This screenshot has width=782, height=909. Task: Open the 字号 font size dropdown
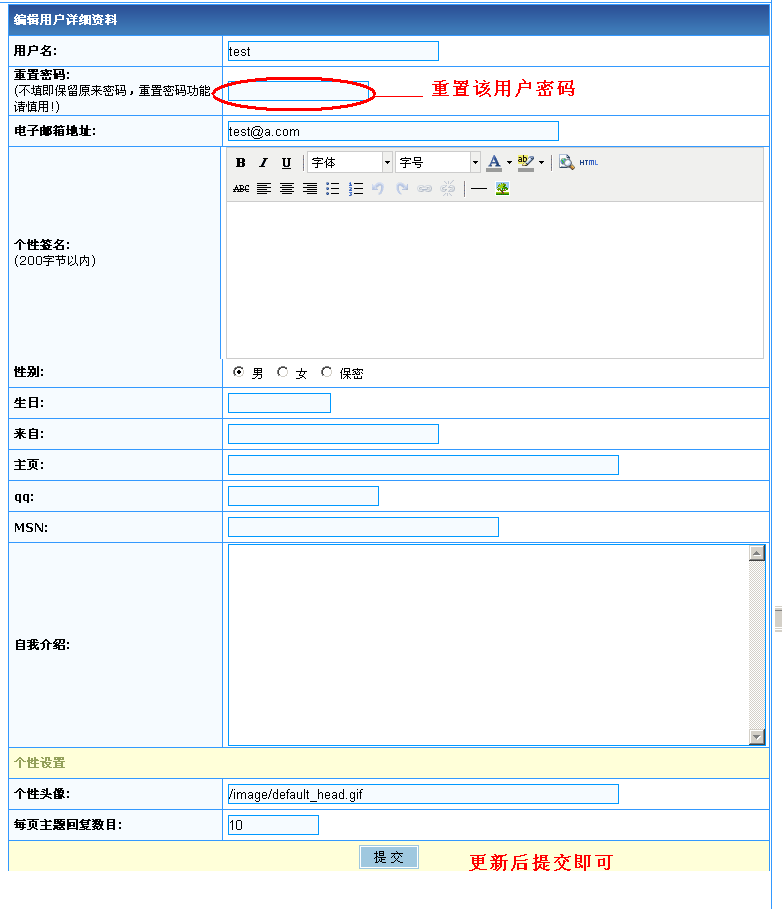[x=438, y=162]
